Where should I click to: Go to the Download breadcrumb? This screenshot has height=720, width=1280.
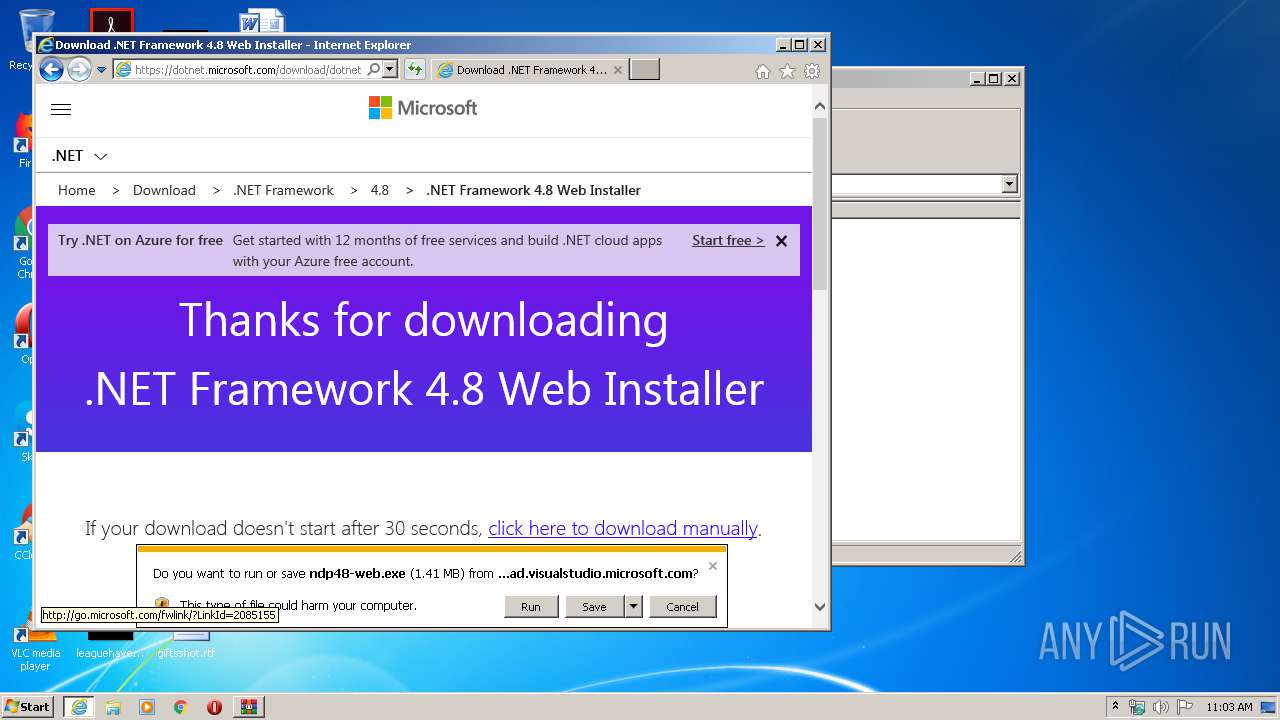pos(164,190)
